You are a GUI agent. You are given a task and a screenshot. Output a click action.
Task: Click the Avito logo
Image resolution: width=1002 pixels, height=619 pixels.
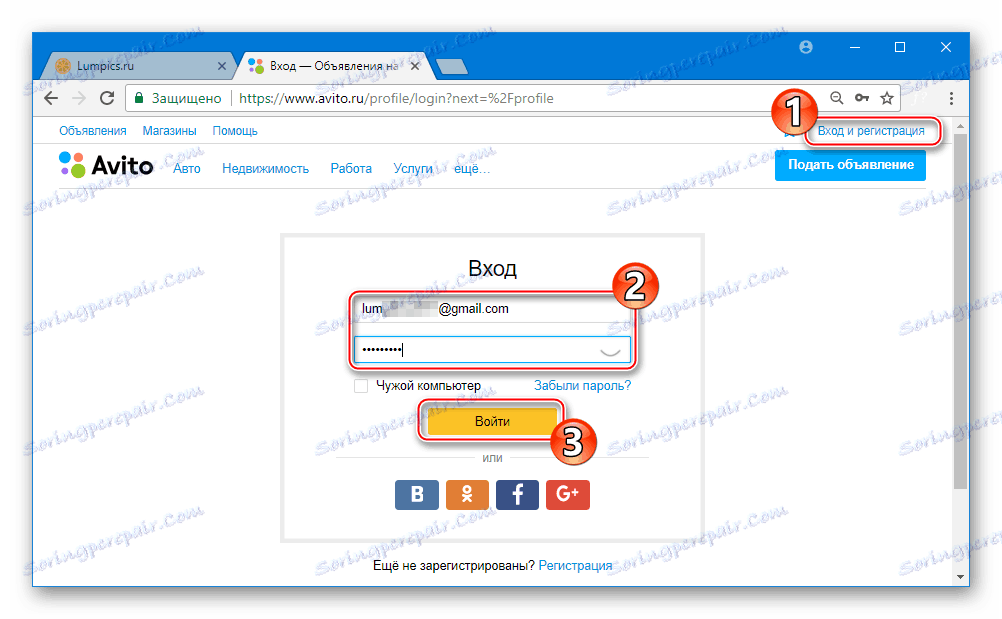click(106, 165)
